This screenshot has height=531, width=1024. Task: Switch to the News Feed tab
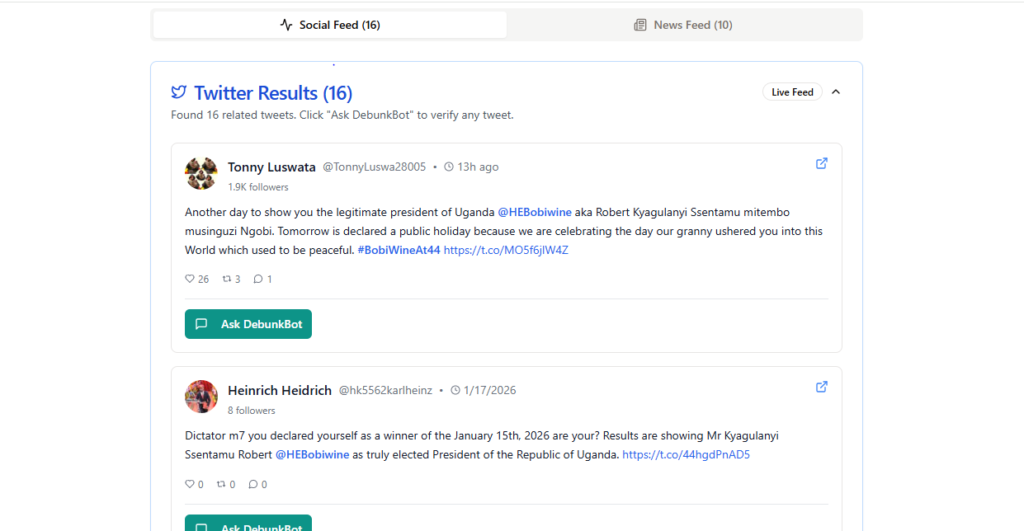point(683,25)
